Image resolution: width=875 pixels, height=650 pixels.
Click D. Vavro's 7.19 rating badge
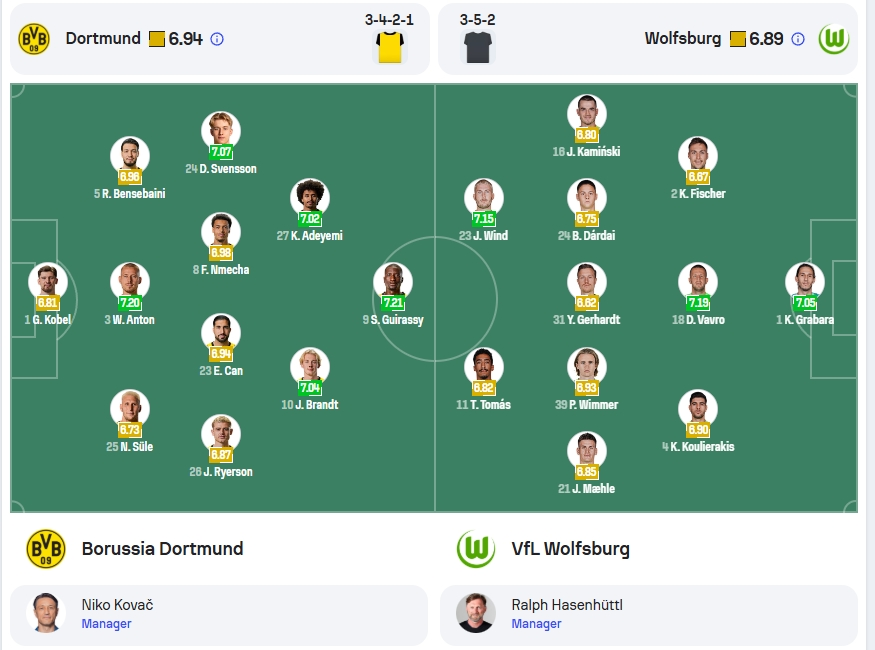(698, 303)
